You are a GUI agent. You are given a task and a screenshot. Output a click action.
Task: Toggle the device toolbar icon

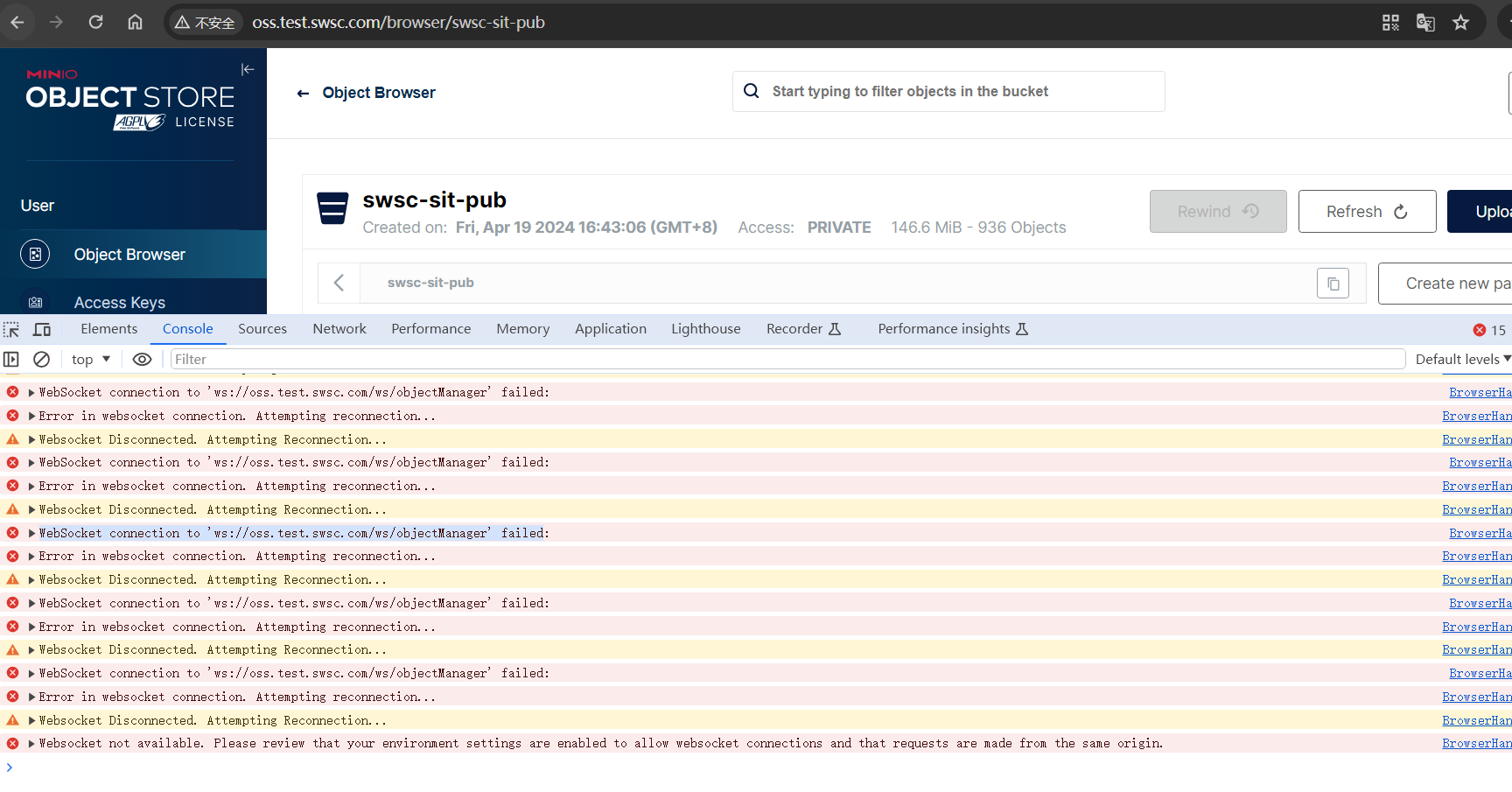[x=42, y=330]
